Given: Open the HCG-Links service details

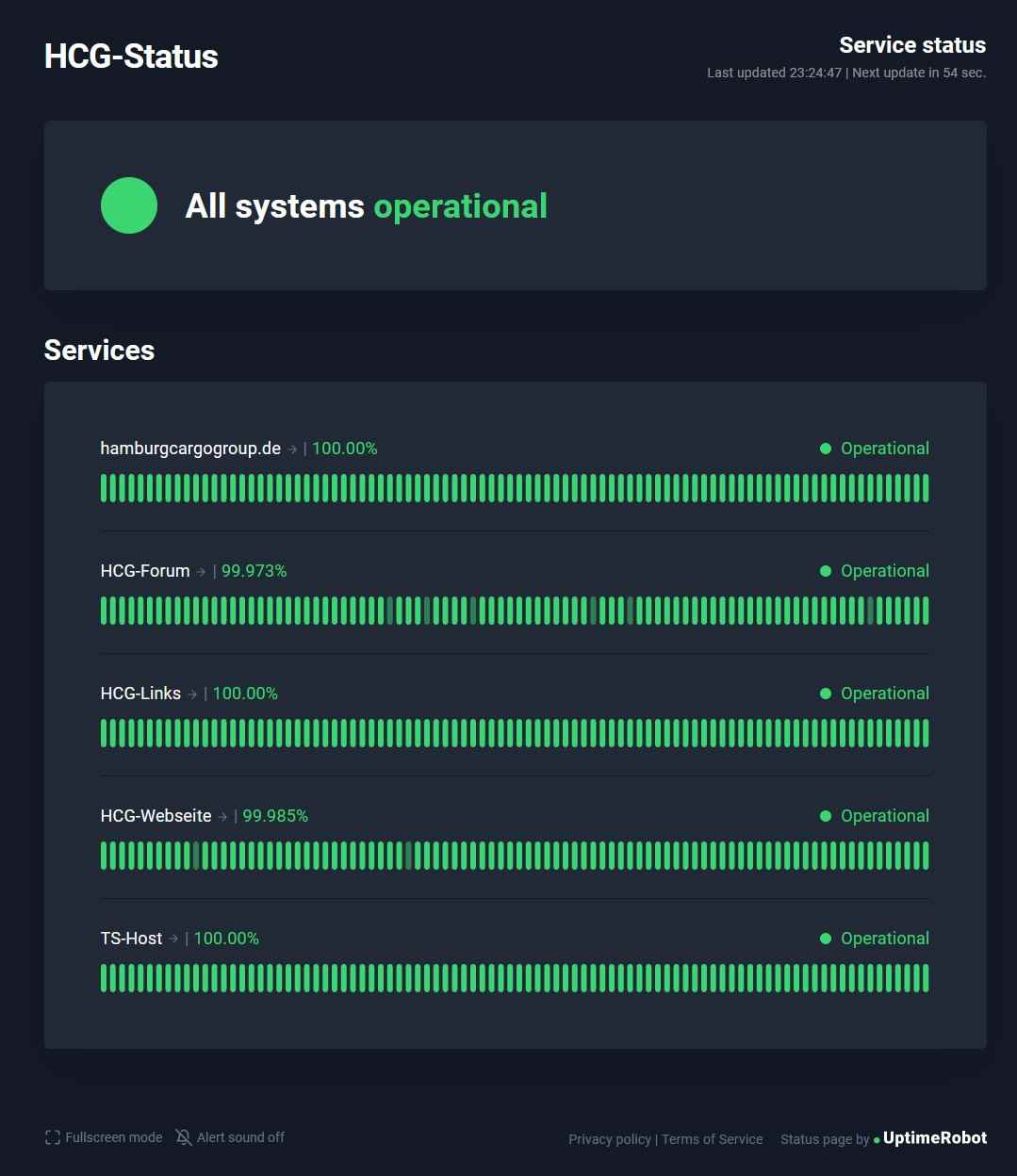Looking at the screenshot, I should tap(140, 694).
